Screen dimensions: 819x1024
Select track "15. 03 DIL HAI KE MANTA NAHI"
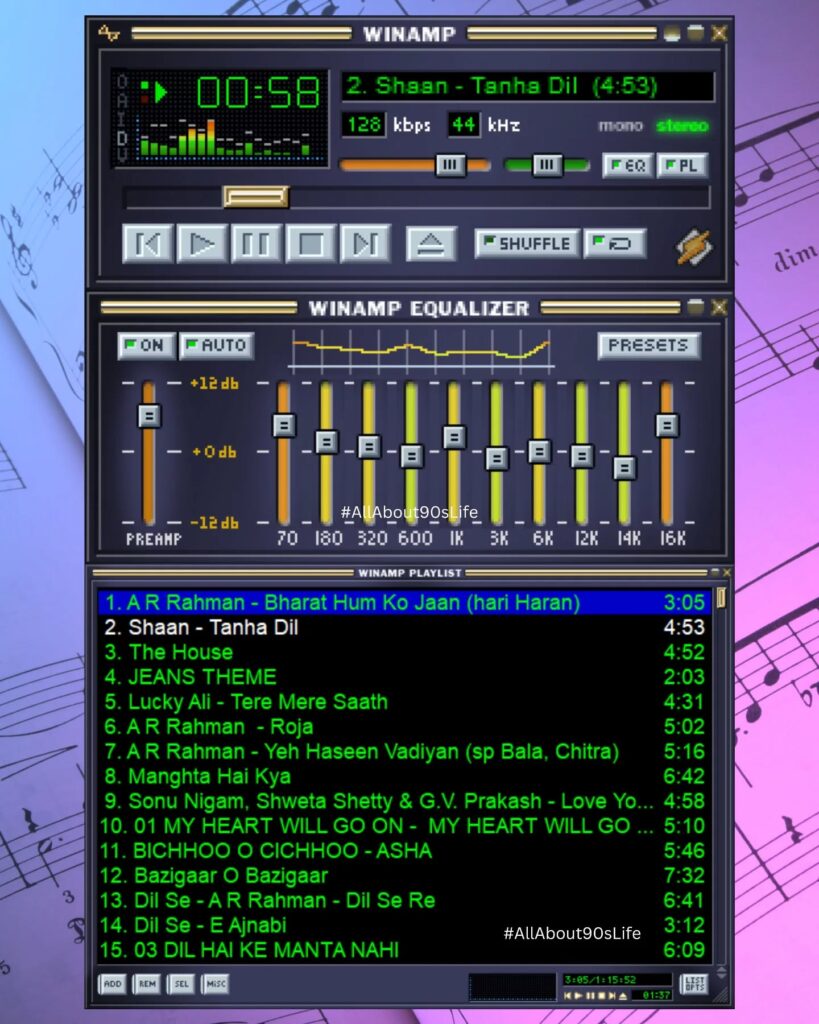coord(404,950)
